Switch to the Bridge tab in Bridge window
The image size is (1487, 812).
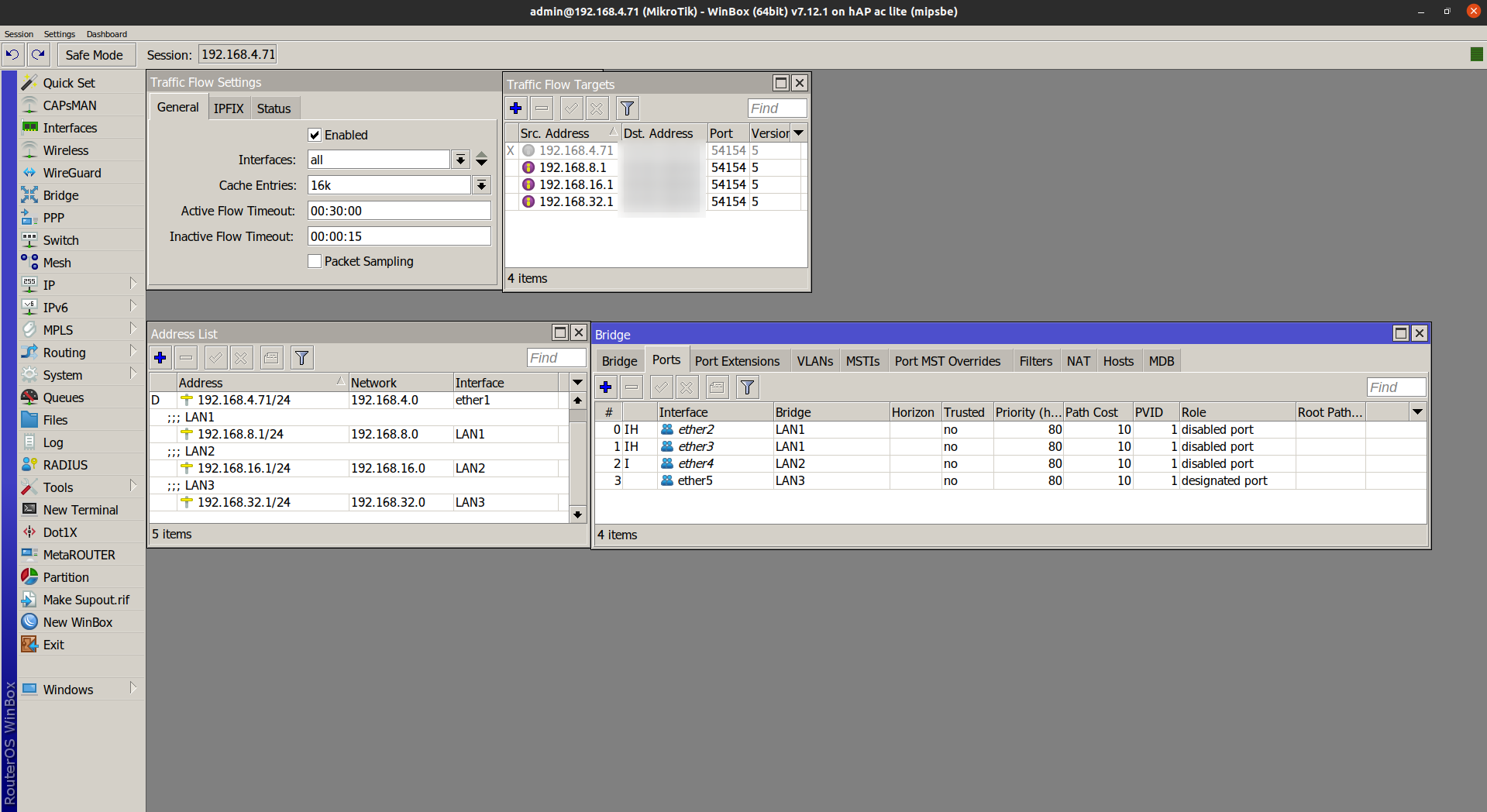[x=620, y=361]
